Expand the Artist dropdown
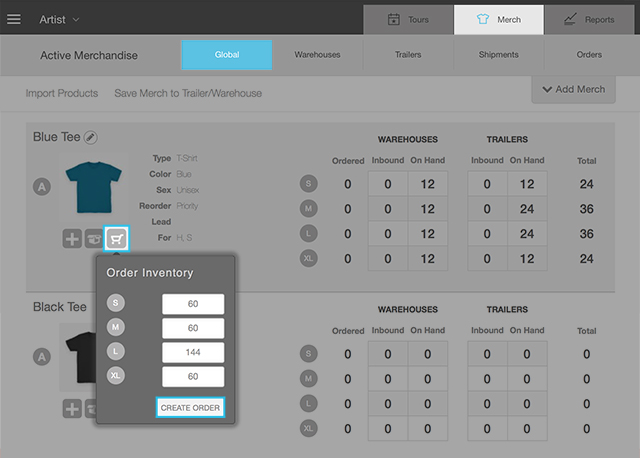 [x=60, y=19]
